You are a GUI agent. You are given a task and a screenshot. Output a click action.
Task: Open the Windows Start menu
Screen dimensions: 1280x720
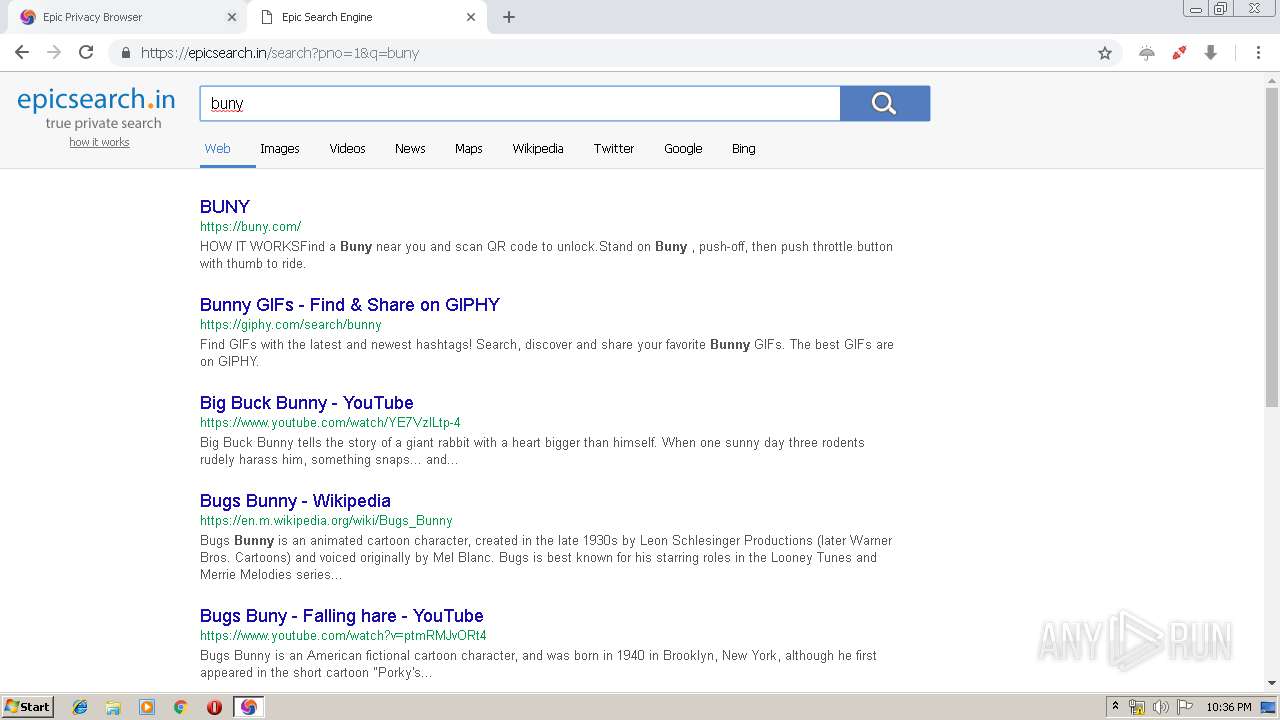tap(27, 707)
